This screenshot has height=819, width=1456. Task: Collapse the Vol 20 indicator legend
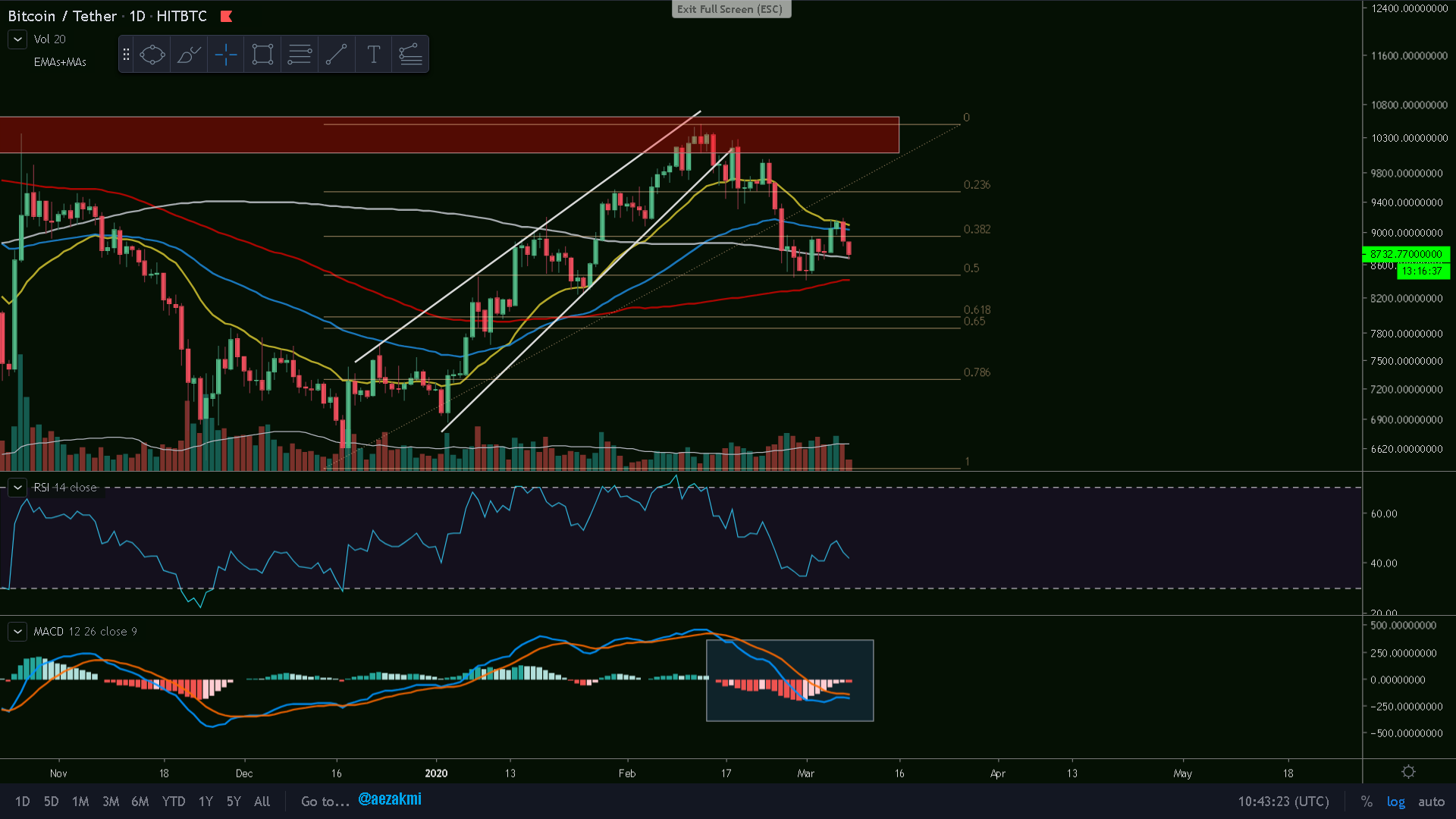17,39
